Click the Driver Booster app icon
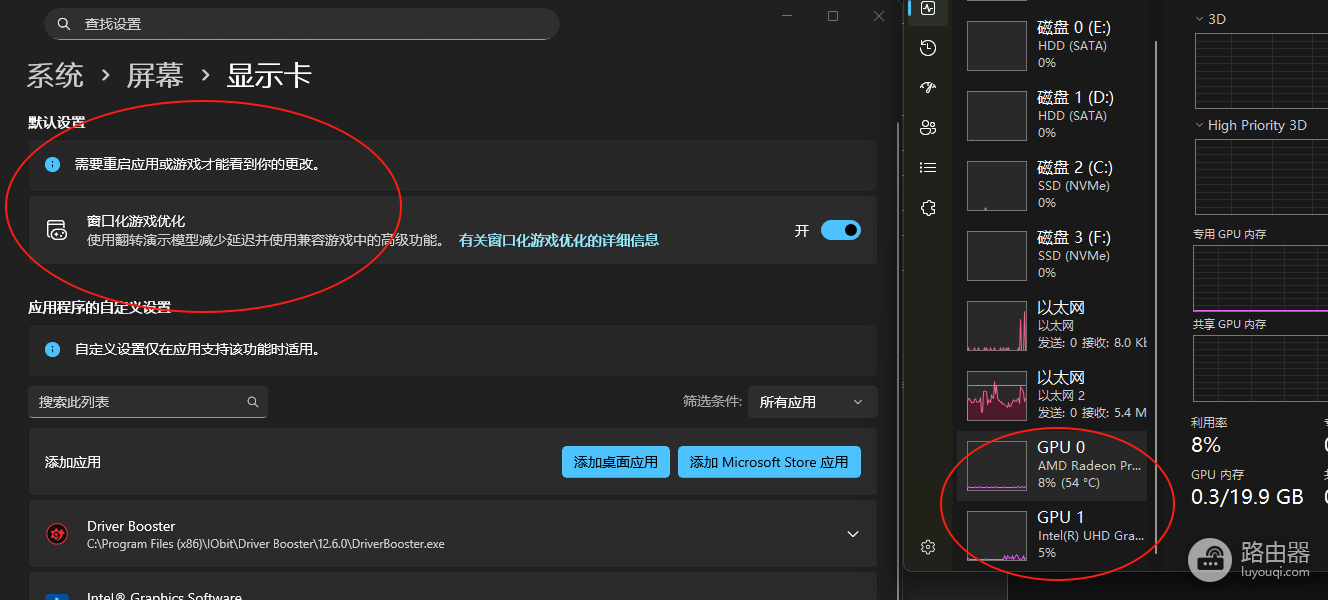1328x600 pixels. click(58, 534)
